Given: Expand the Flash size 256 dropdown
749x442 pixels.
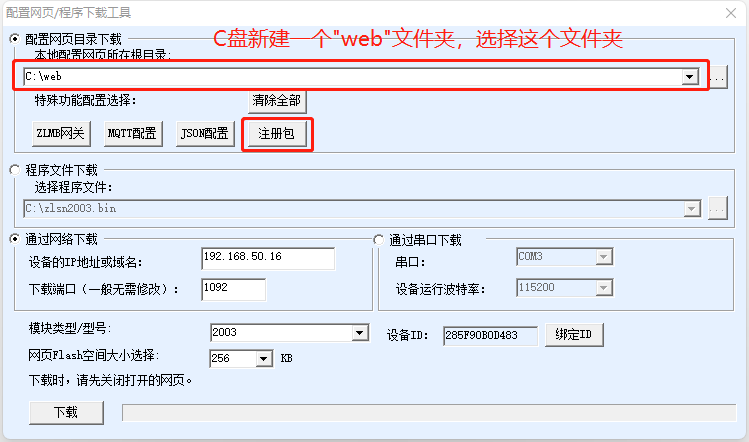Looking at the screenshot, I should pyautogui.click(x=264, y=359).
